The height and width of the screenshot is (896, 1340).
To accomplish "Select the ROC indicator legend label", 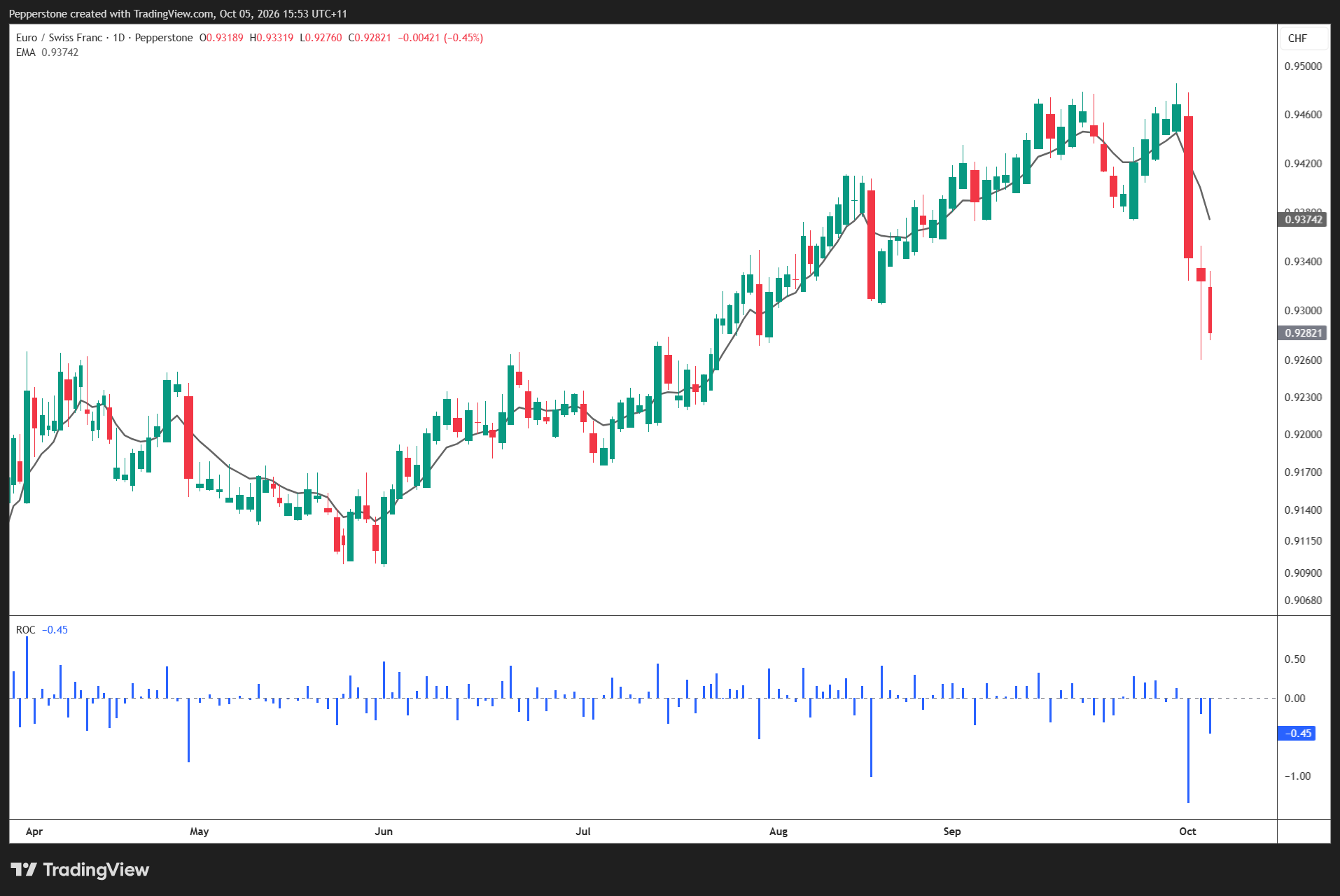I will click(x=26, y=630).
